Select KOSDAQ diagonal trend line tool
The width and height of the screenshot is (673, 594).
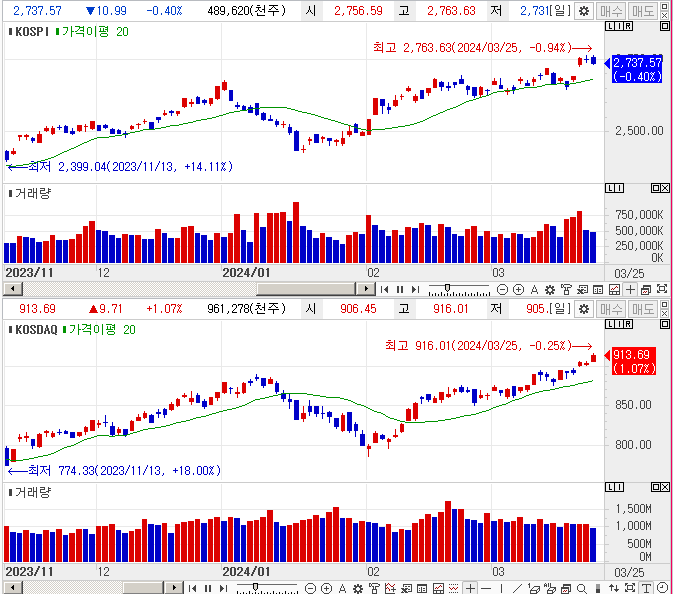click(518, 588)
